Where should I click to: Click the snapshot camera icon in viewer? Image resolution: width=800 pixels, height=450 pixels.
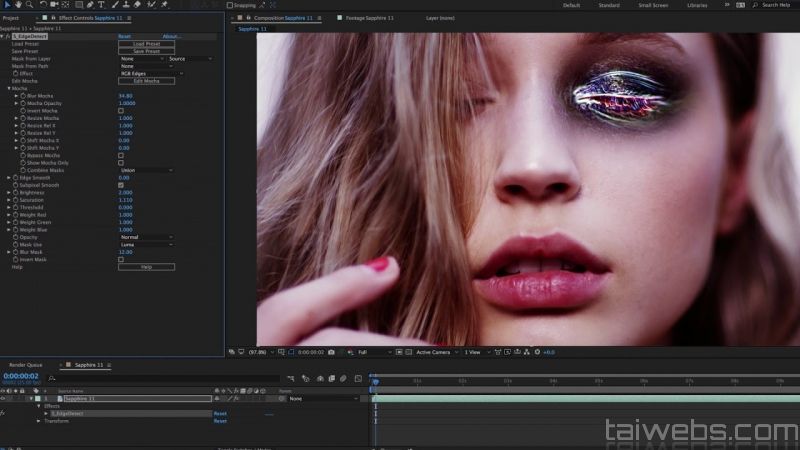[331, 352]
